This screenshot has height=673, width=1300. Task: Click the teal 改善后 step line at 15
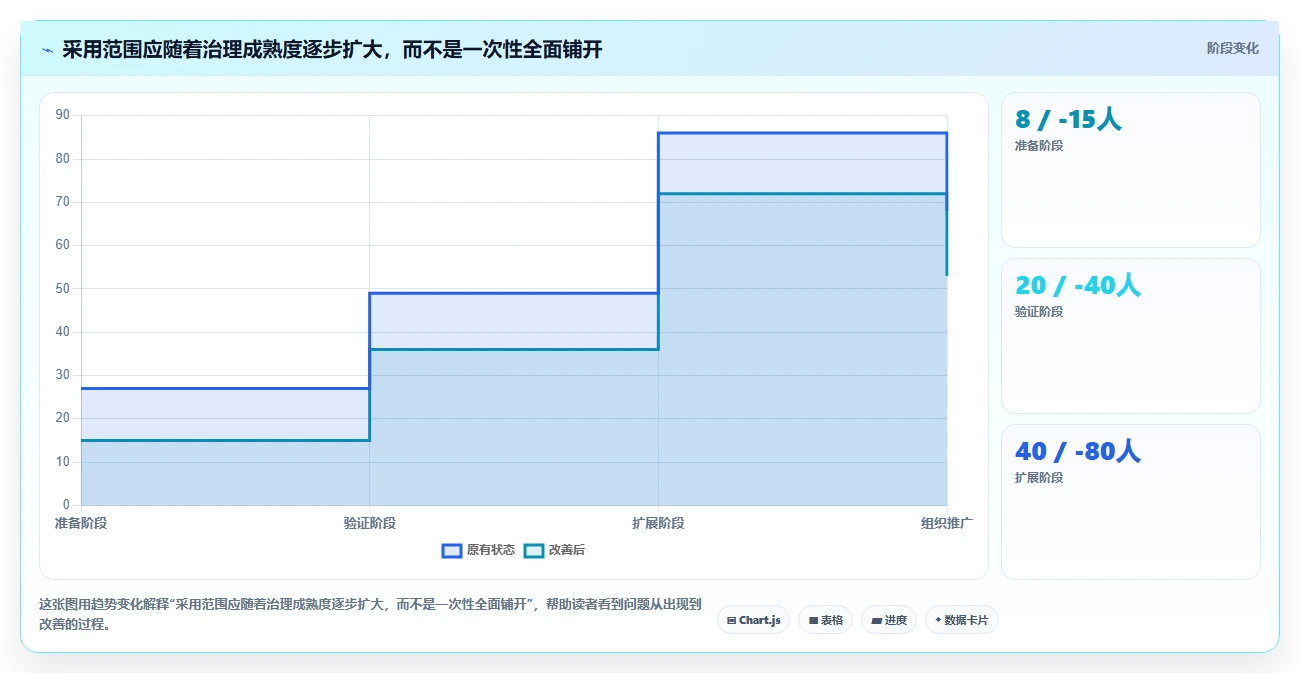[225, 440]
